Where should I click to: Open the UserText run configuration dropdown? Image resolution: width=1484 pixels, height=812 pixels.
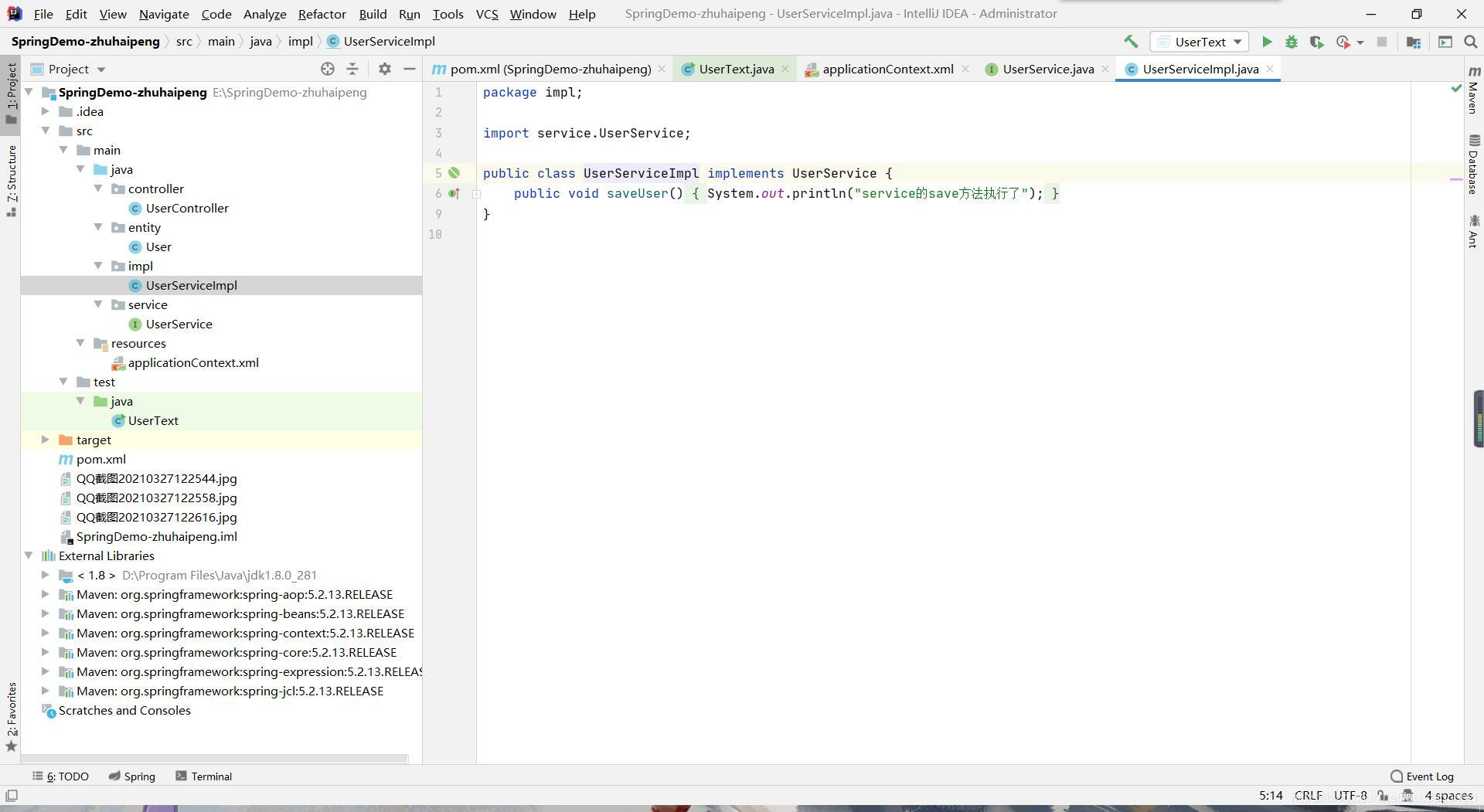1200,42
